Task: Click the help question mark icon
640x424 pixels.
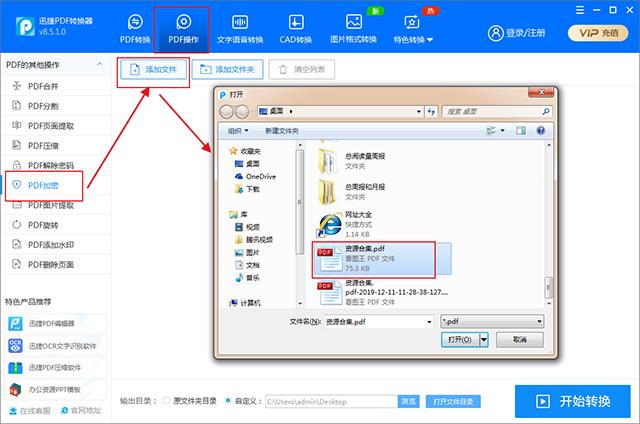Action: (540, 131)
